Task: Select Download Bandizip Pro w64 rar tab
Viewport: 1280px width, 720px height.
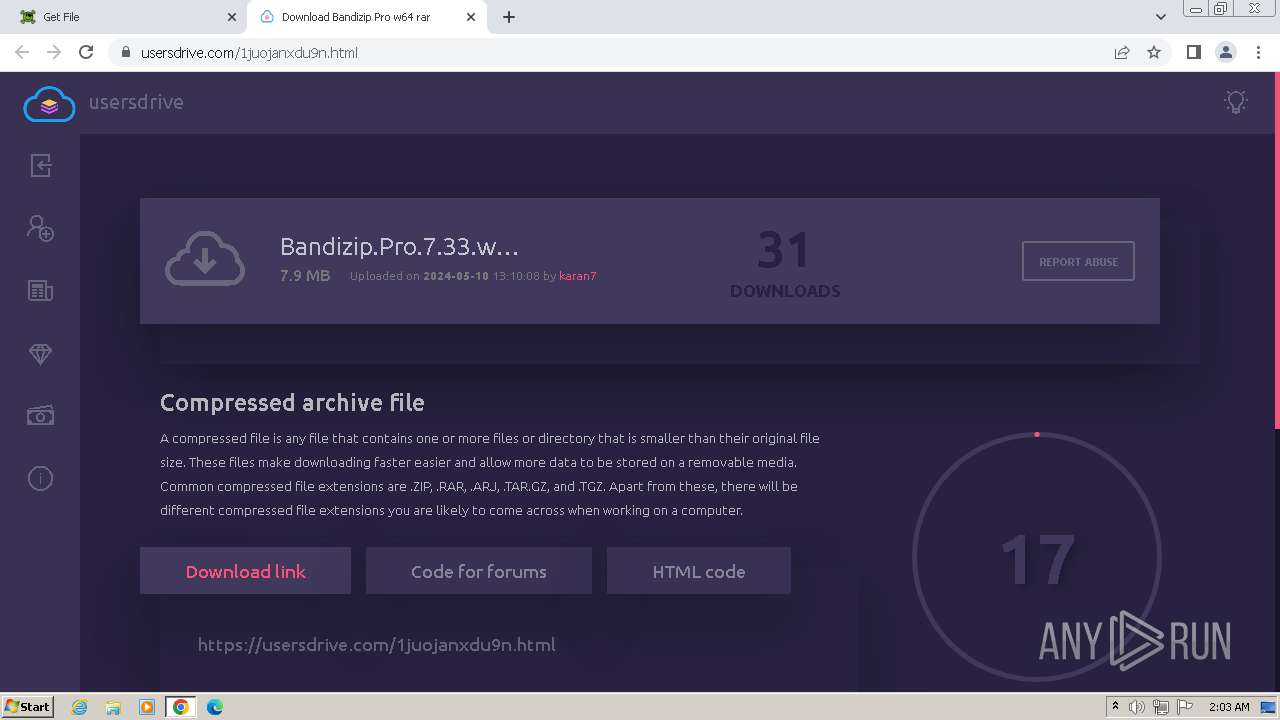Action: [x=367, y=17]
